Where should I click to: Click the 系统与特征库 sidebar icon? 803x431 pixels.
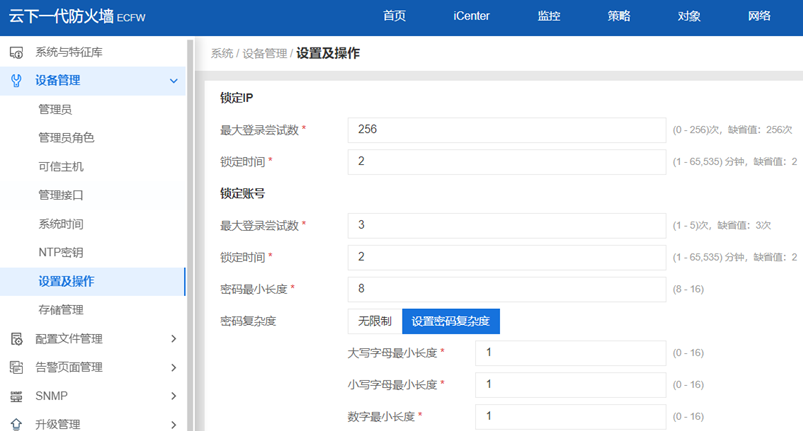point(16,52)
